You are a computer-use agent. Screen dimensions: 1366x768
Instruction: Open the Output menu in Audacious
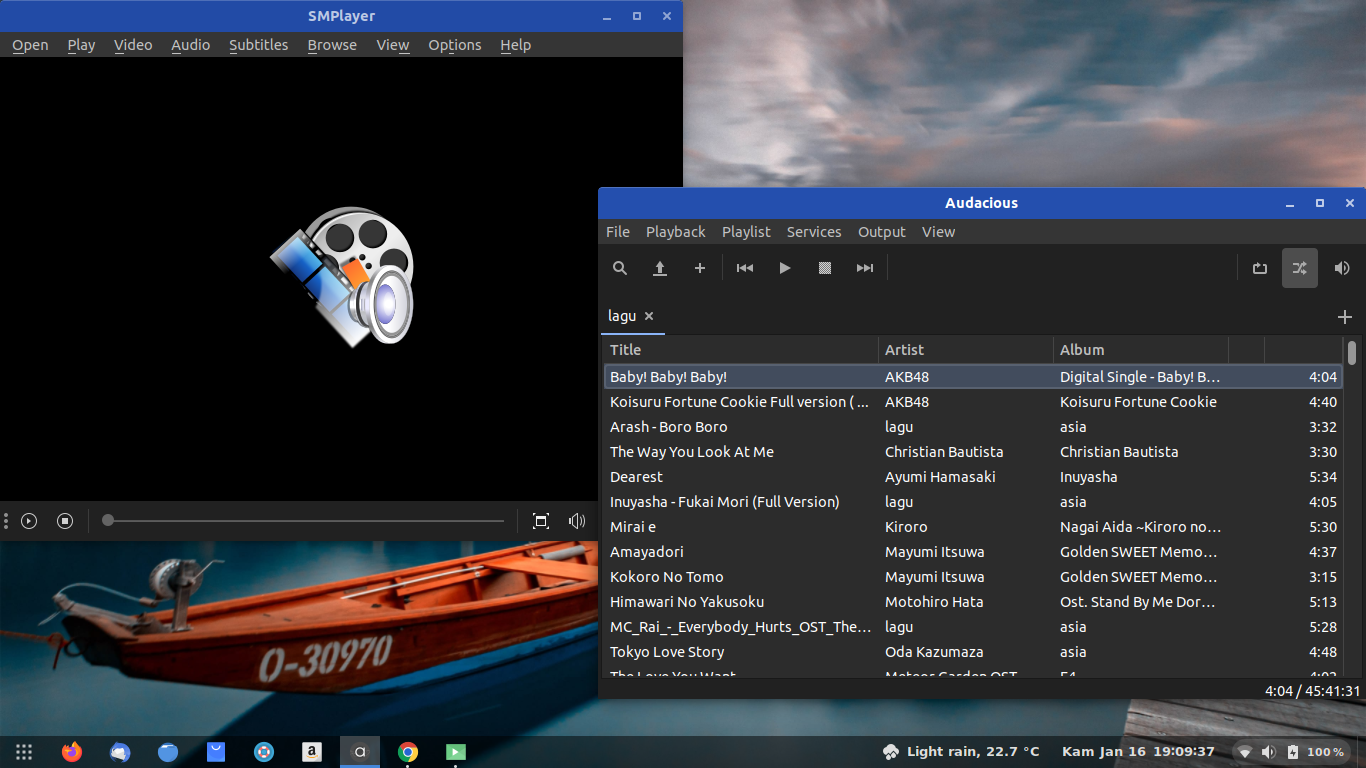click(882, 232)
